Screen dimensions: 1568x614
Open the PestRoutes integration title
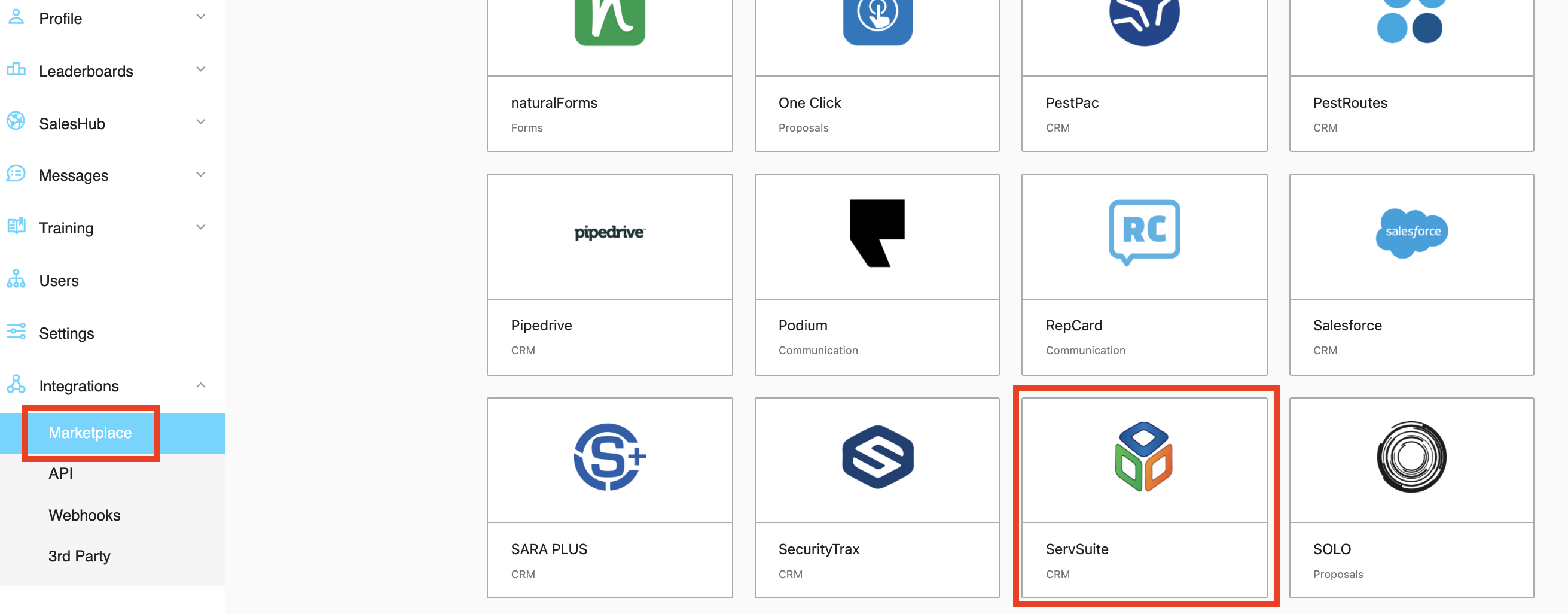click(1350, 103)
